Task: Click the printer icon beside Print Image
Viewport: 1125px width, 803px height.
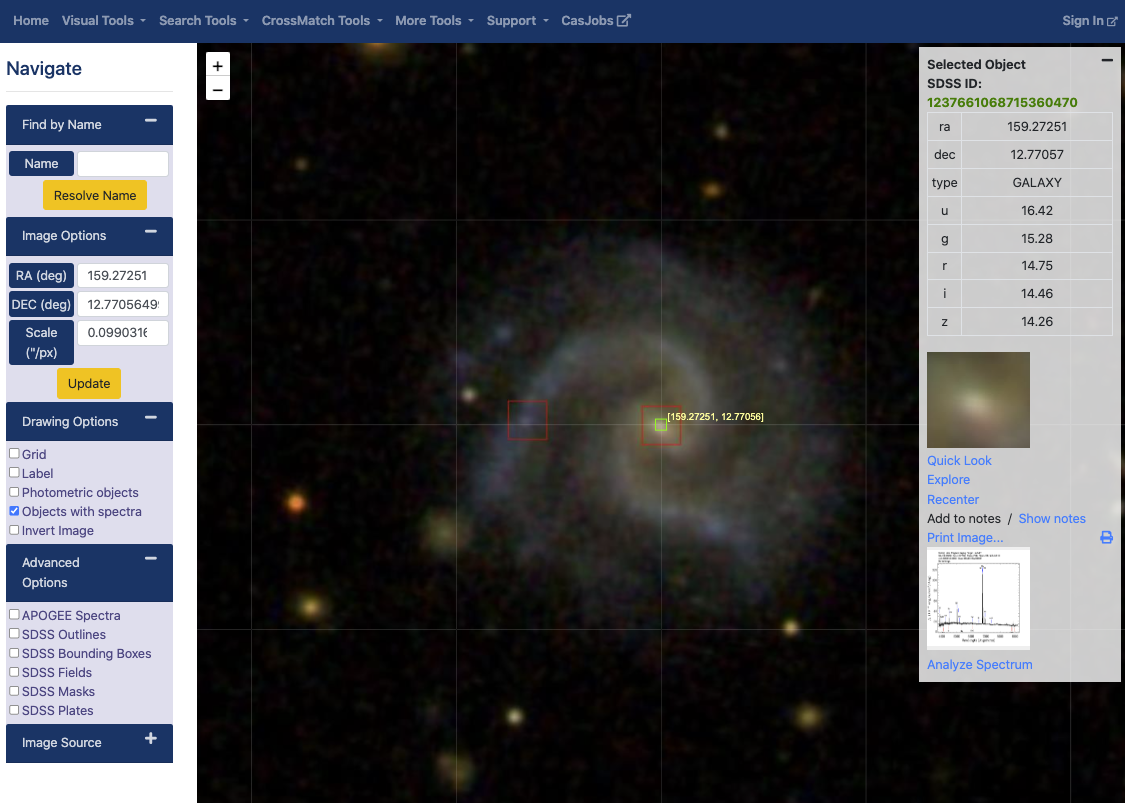Action: [1106, 537]
